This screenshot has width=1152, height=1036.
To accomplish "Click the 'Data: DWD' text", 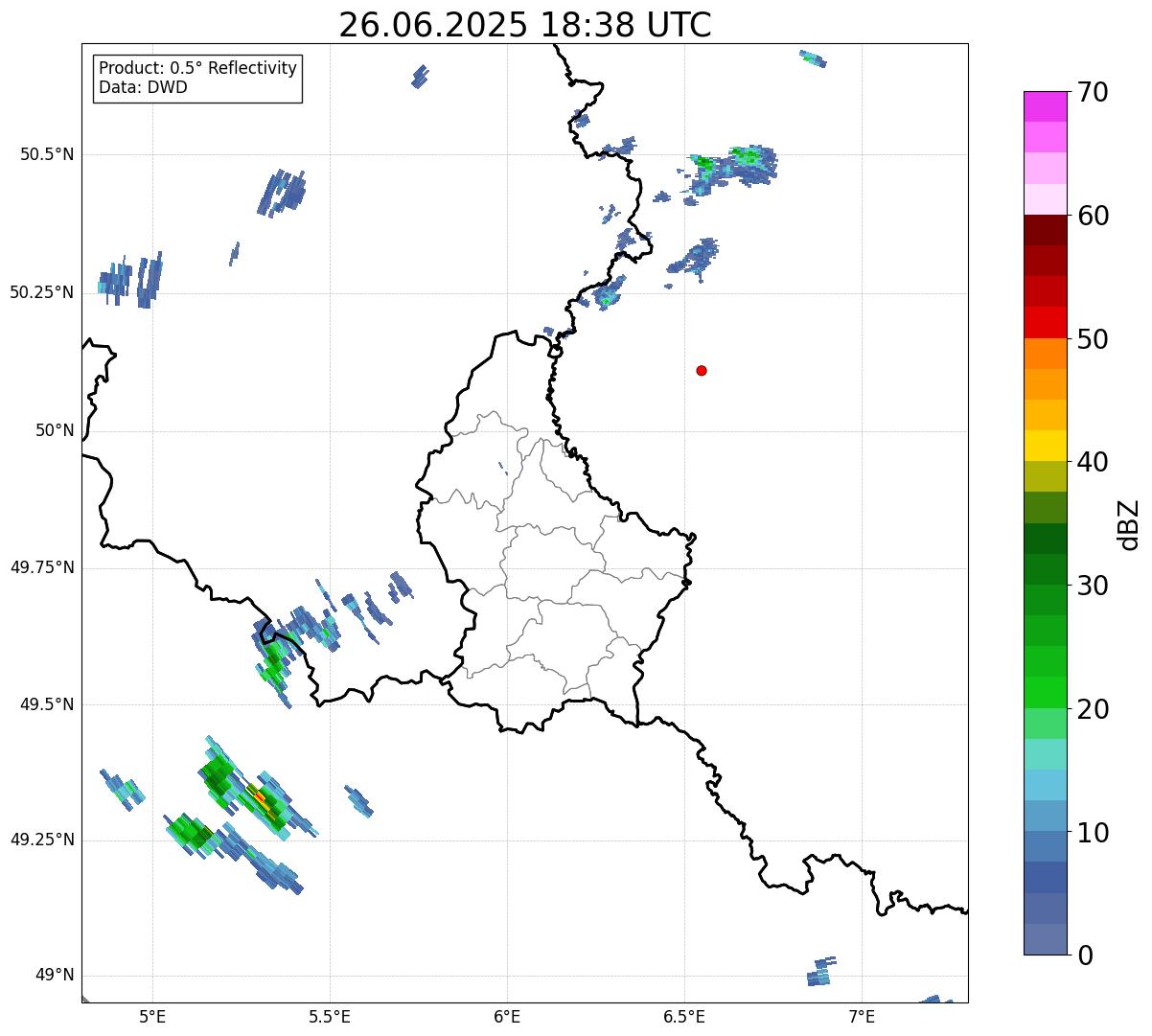I will tap(143, 87).
